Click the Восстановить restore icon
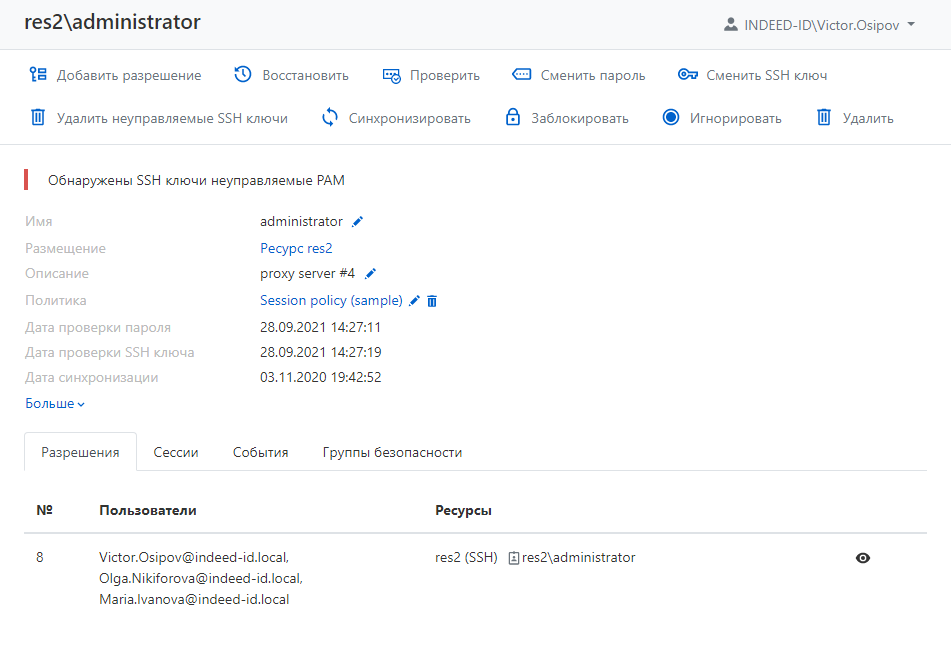Image resolution: width=951 pixels, height=667 pixels. (243, 75)
